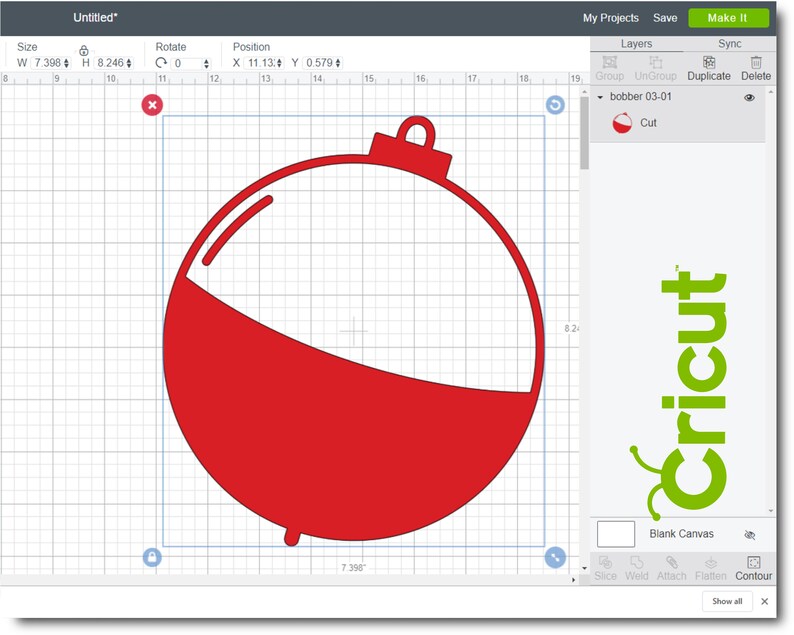The image size is (794, 635).
Task: Toggle the size aspect ratio lock
Action: pyautogui.click(x=84, y=50)
